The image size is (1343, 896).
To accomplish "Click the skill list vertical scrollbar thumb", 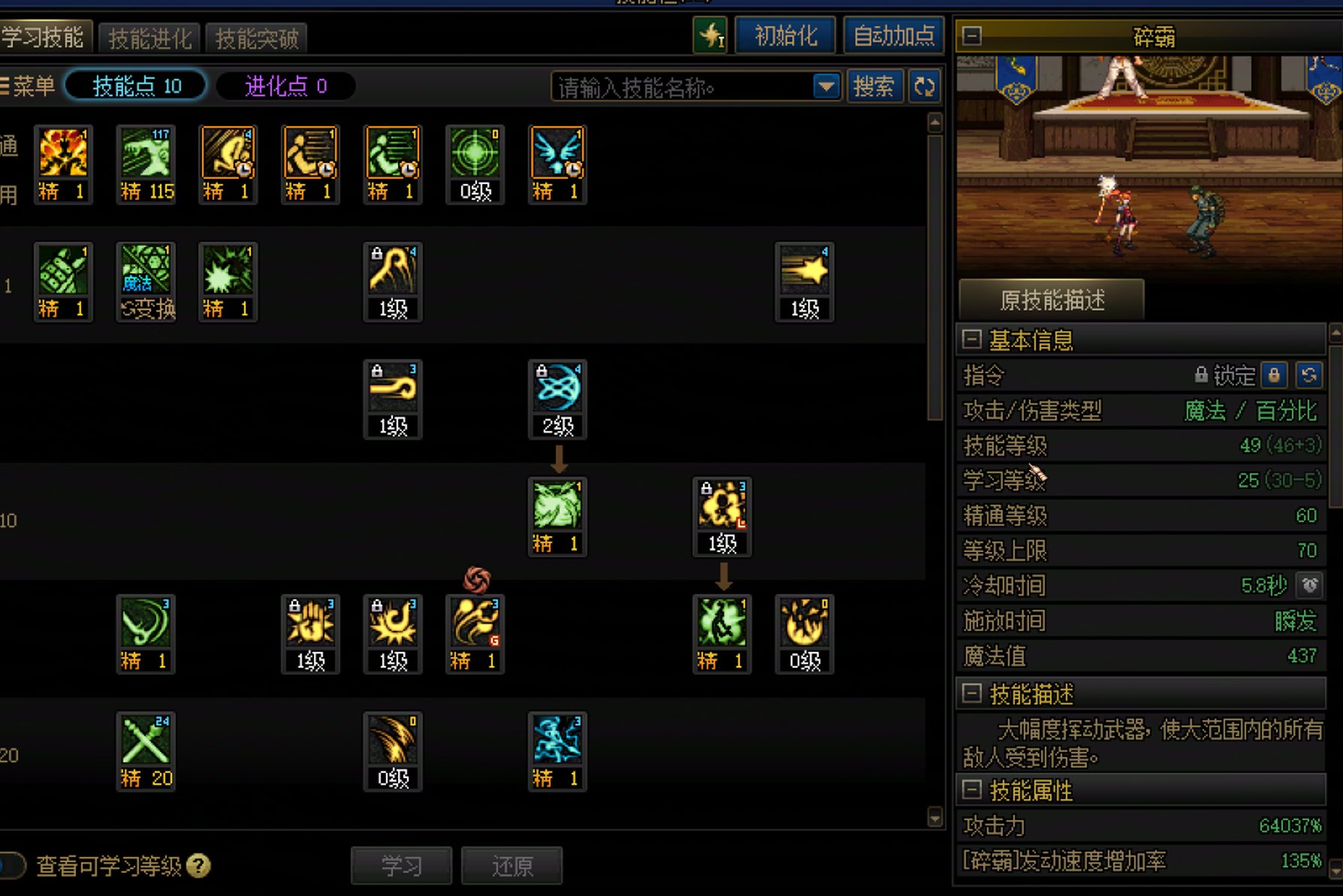I will click(x=935, y=278).
